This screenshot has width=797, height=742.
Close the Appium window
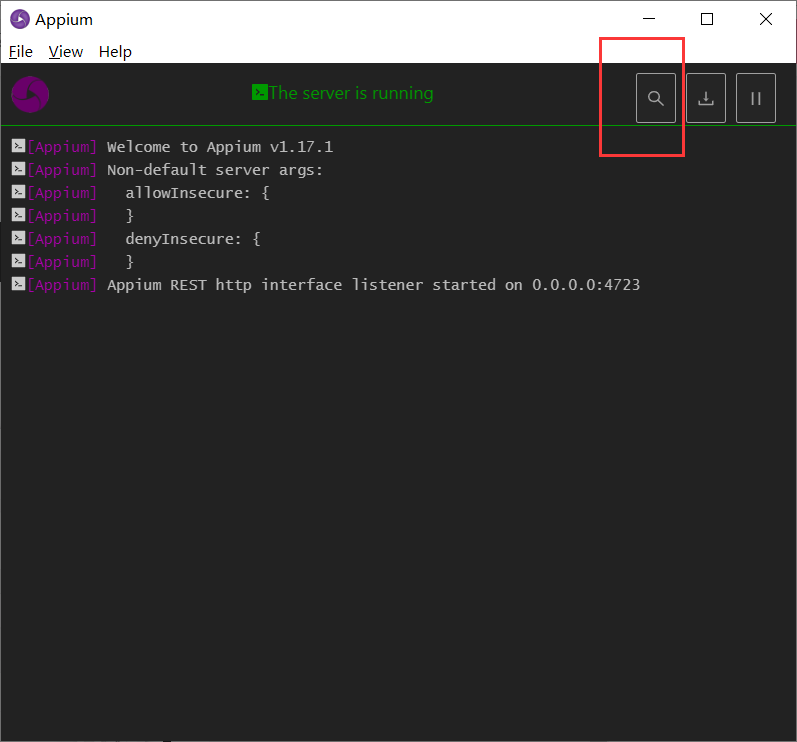point(765,19)
